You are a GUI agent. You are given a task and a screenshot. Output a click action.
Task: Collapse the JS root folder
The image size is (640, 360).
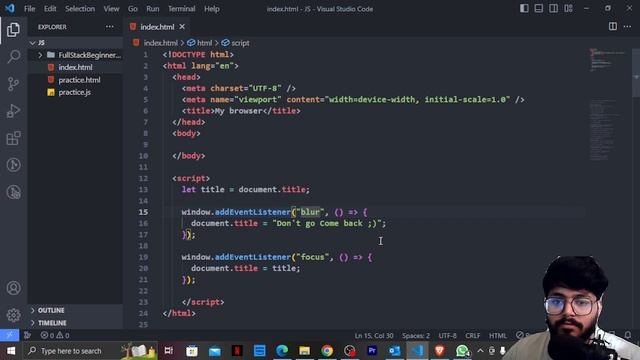(76, 42)
